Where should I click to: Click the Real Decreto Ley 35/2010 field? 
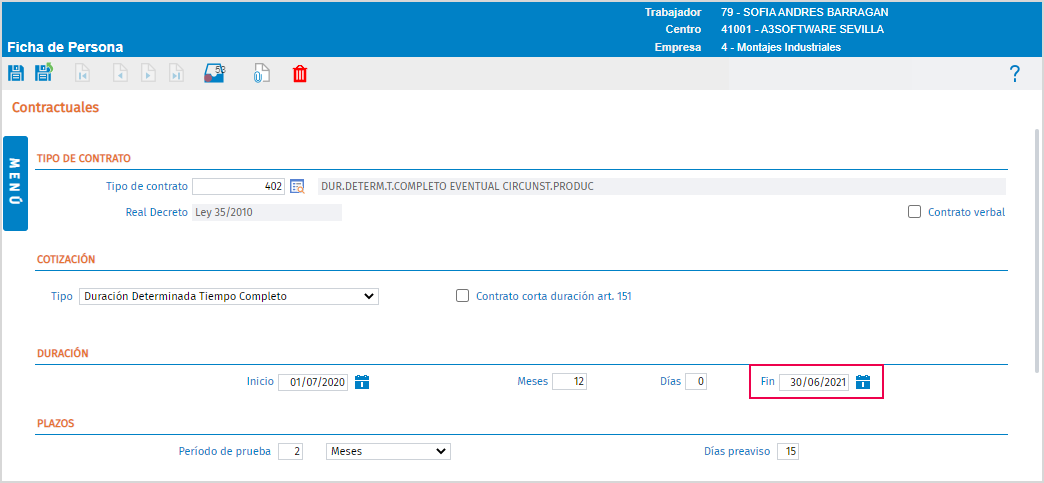[x=266, y=213]
